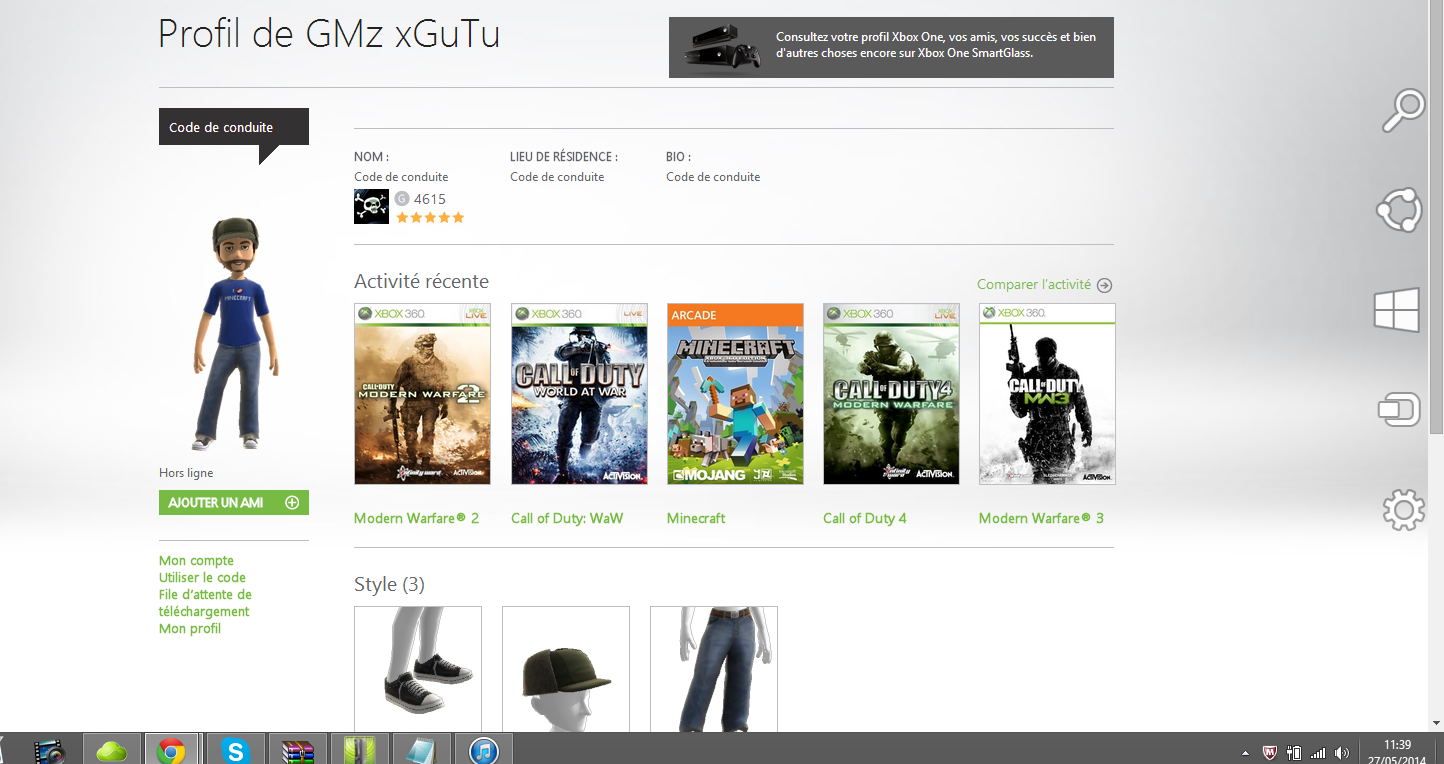
Task: Go to the Mon profil link
Action: point(190,629)
